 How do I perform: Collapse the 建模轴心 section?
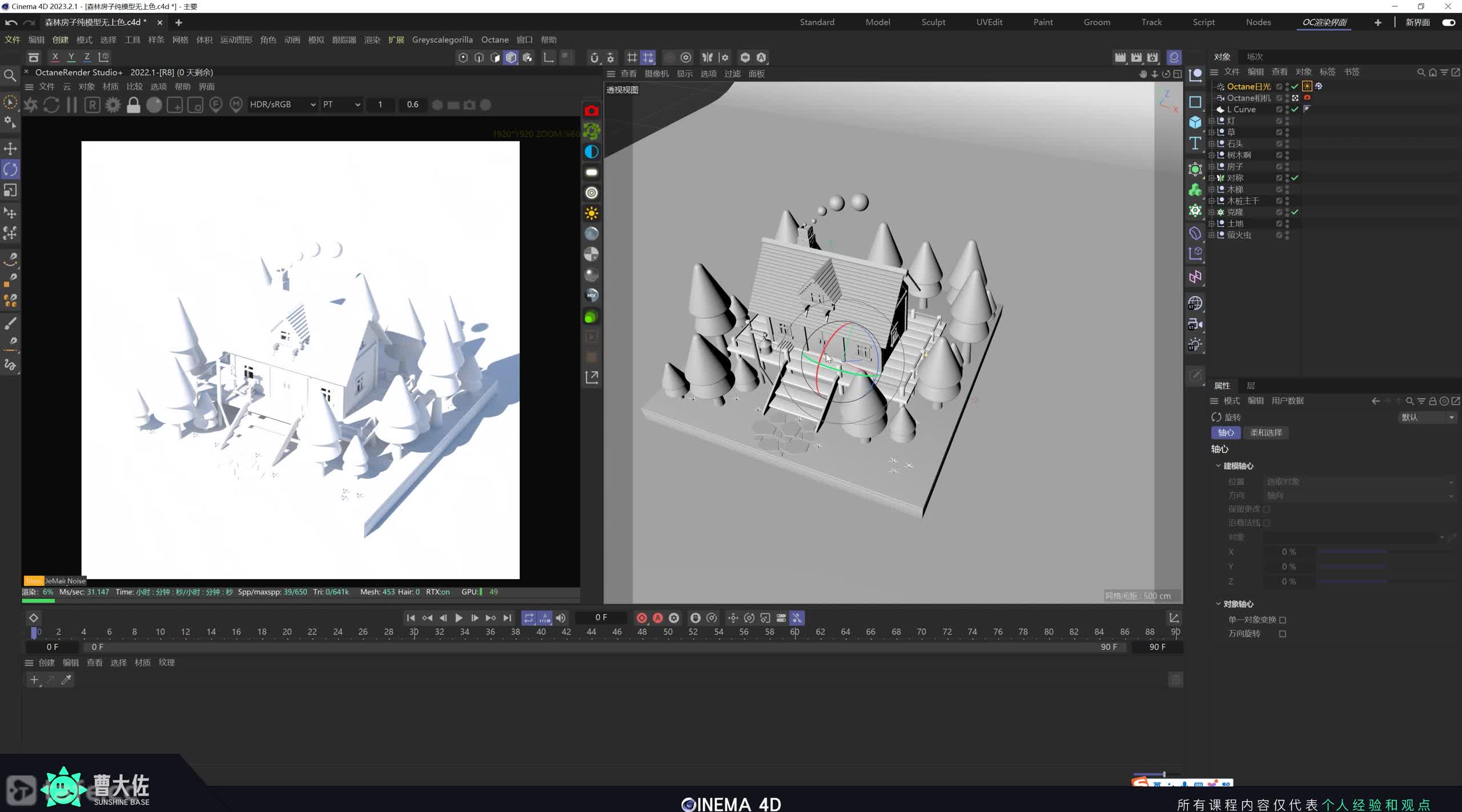(1218, 466)
